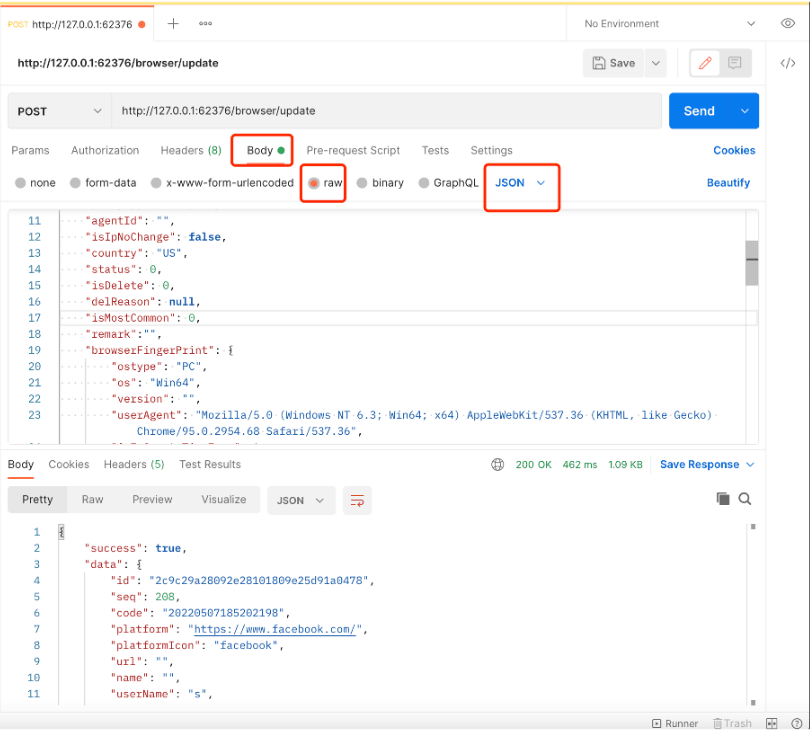The width and height of the screenshot is (810, 731).
Task: Select x-www-form-urlencoded body type radio
Action: (x=156, y=183)
